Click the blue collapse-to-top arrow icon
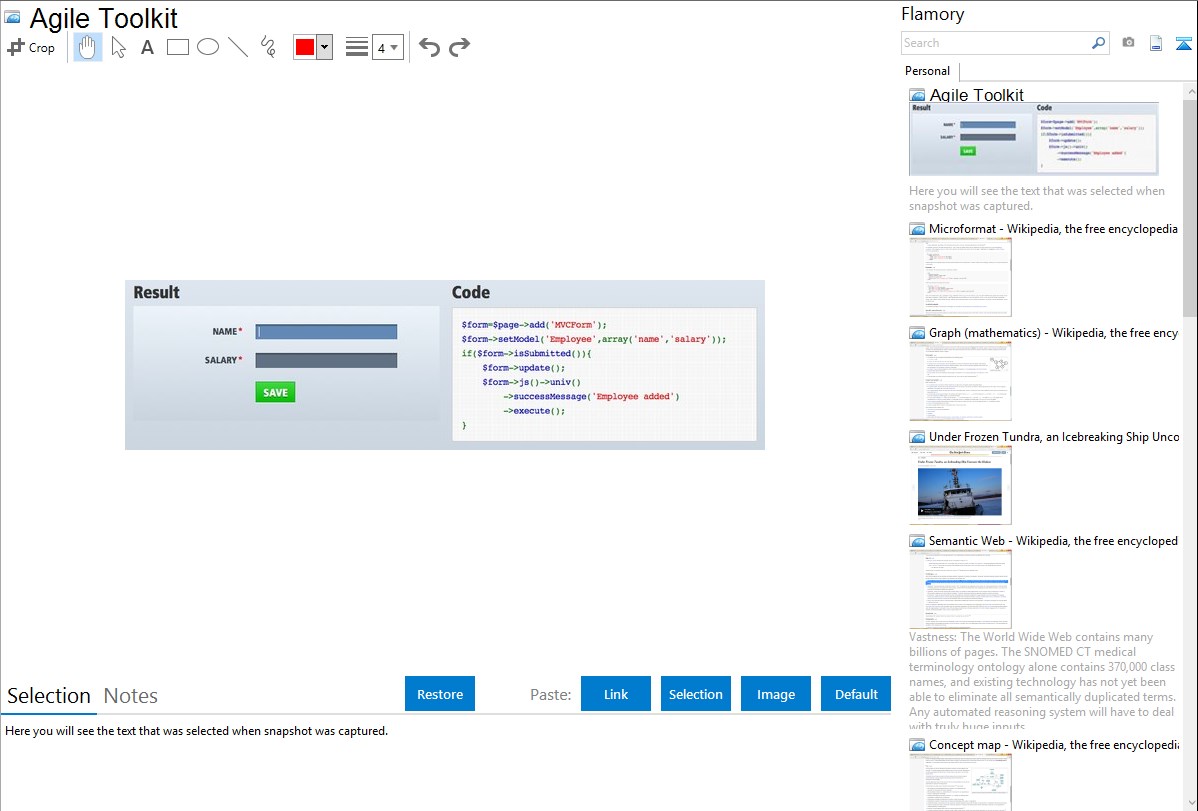1198x811 pixels. pos(1183,43)
